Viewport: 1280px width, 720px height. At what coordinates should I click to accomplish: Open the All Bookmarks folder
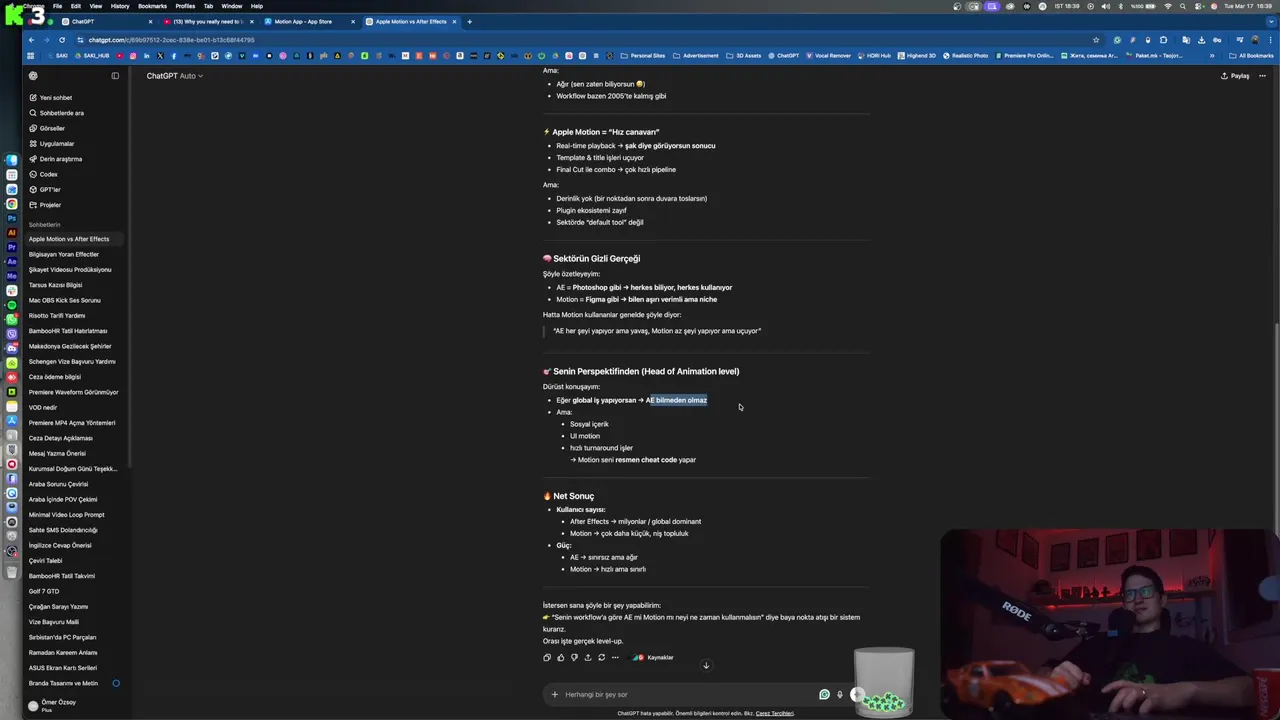[1251, 56]
